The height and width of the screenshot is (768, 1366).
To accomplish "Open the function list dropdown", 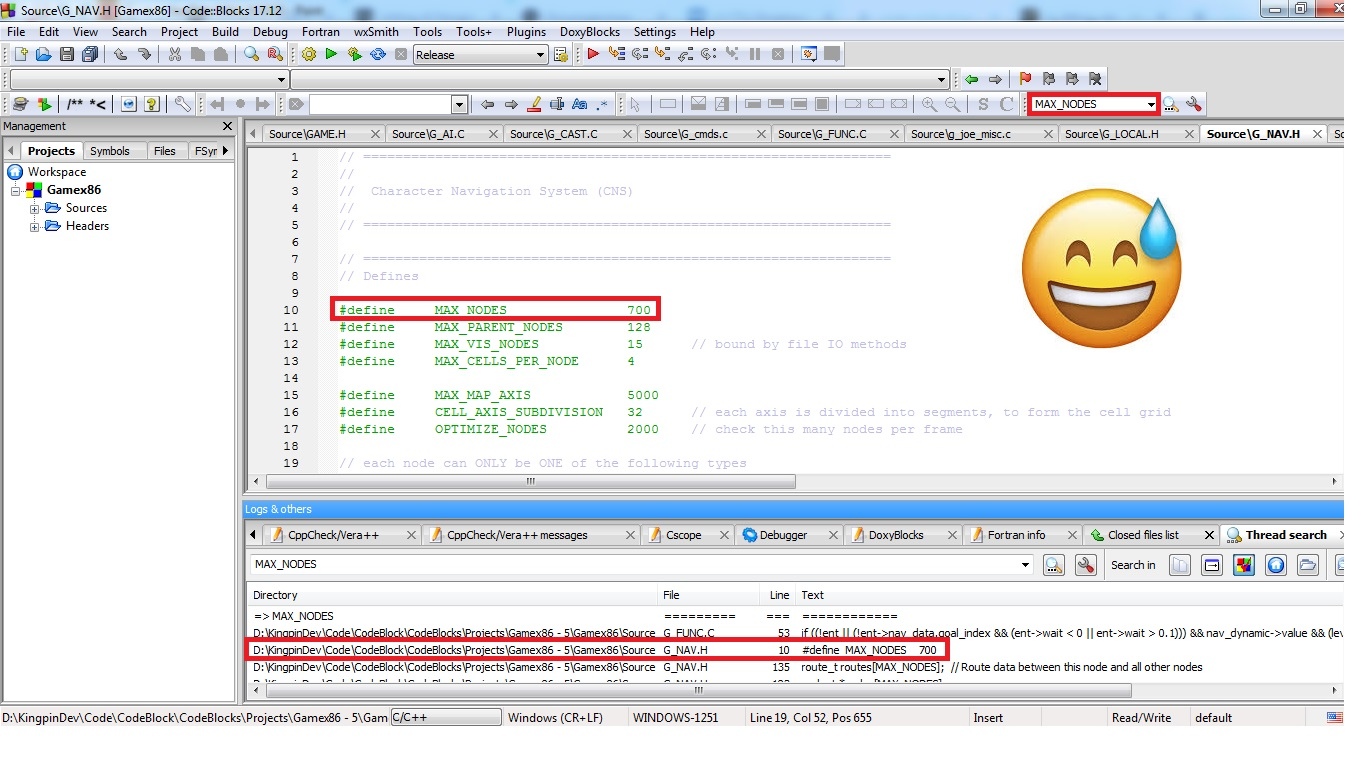I will click(941, 79).
